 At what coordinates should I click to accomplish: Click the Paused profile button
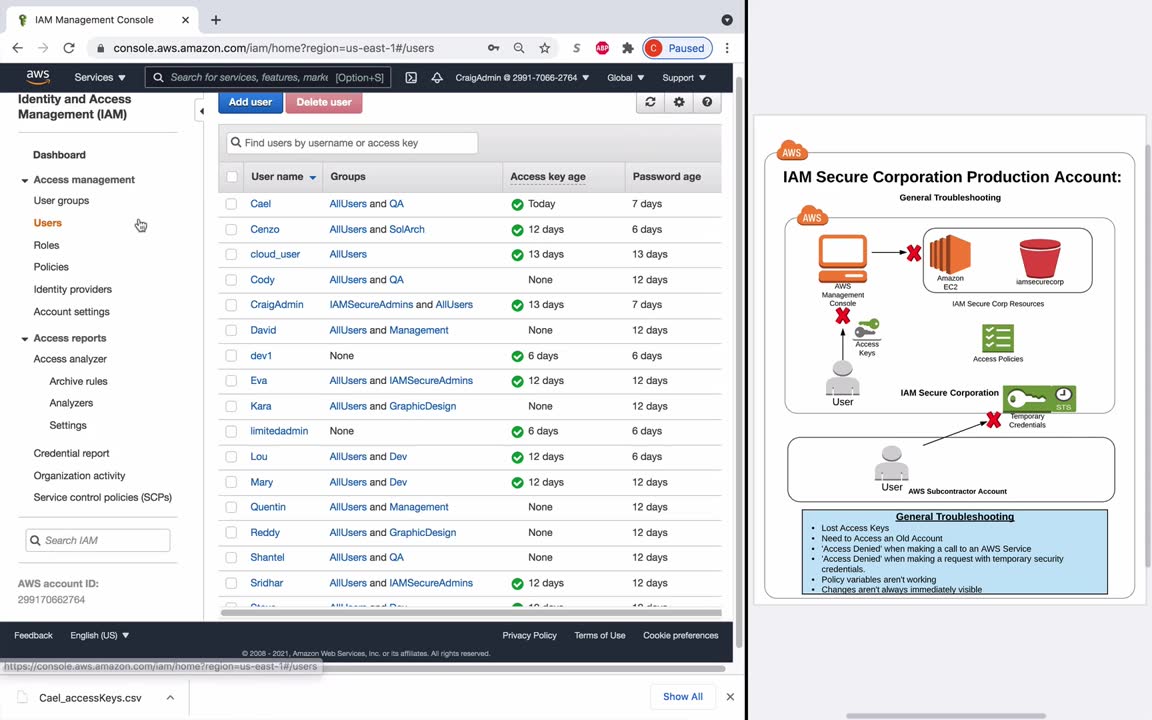click(x=677, y=48)
